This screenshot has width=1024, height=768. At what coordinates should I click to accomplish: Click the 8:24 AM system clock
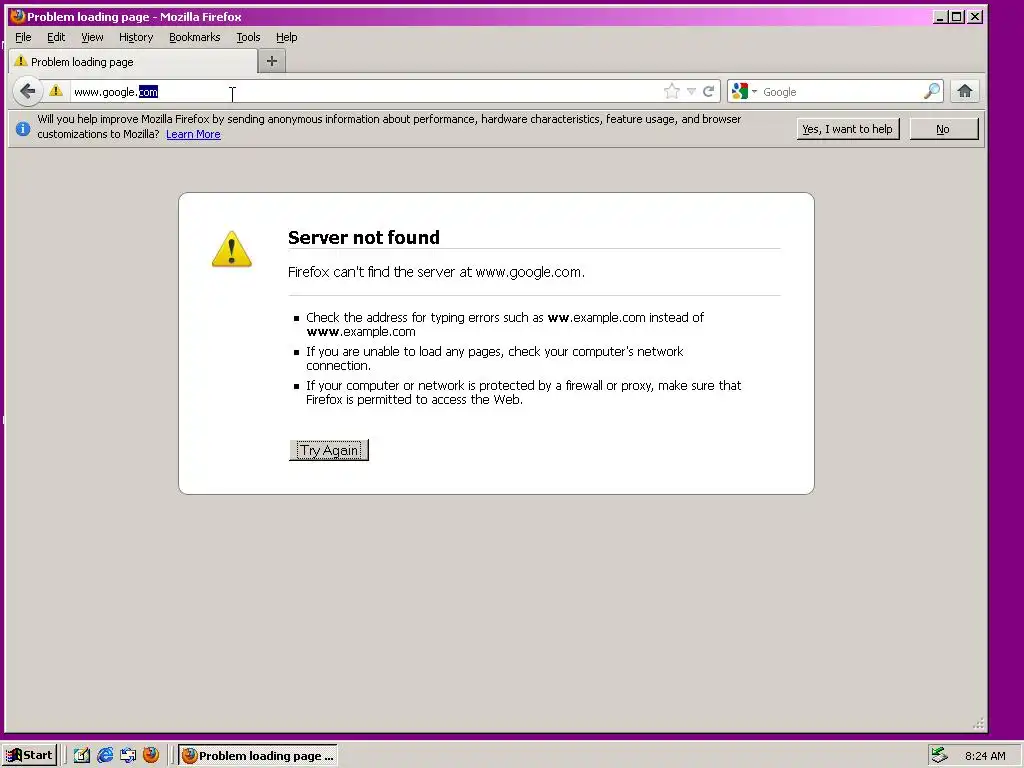click(985, 756)
